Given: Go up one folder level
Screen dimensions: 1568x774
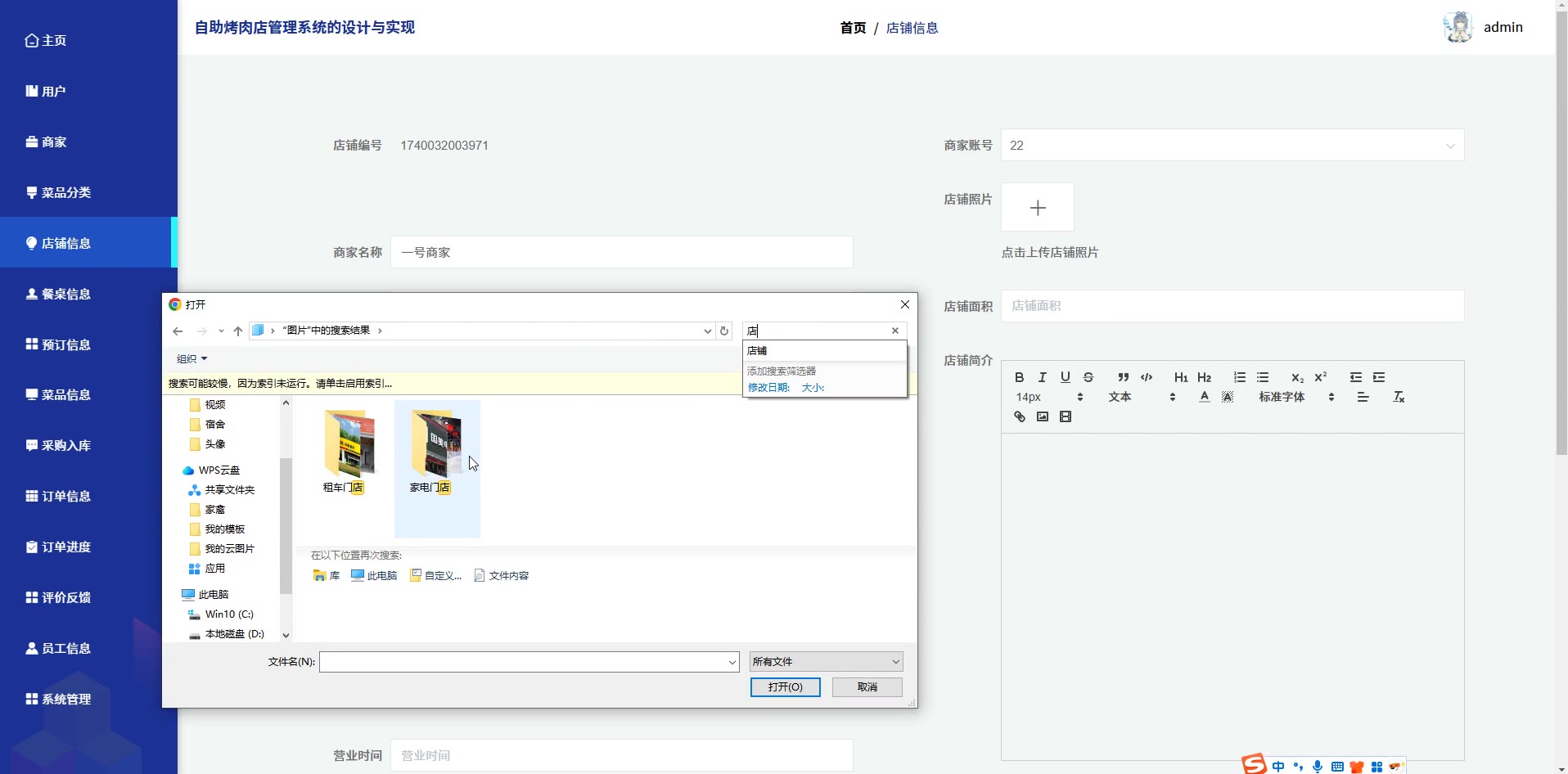Looking at the screenshot, I should click(x=238, y=331).
